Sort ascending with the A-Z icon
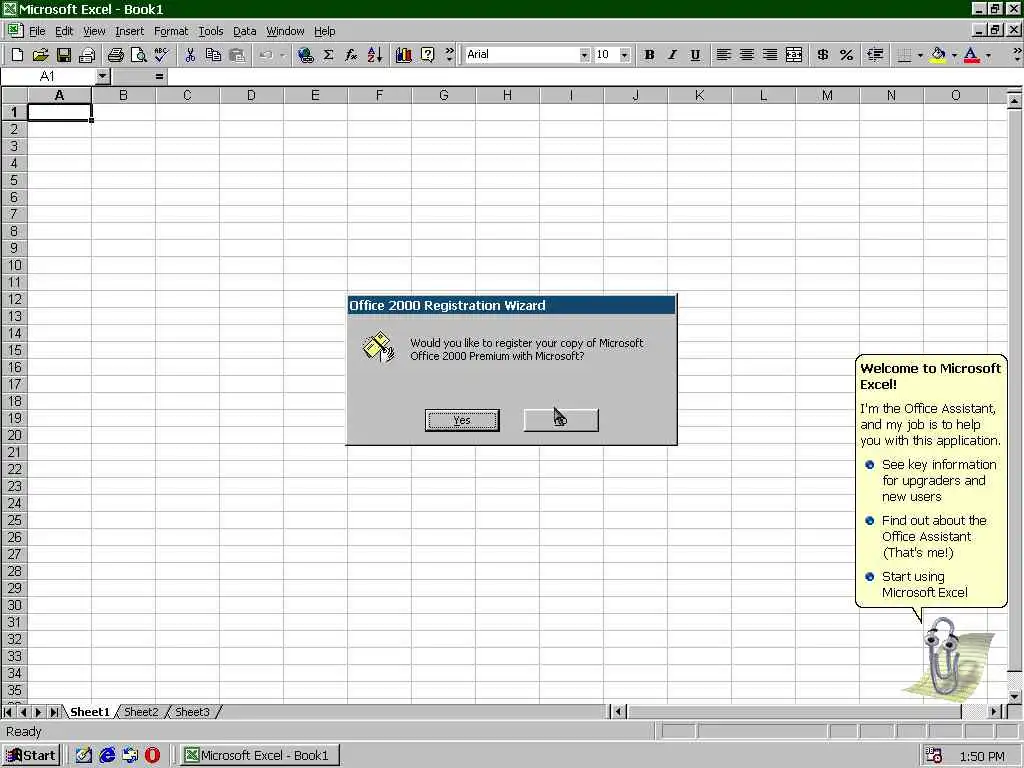The width and height of the screenshot is (1024, 768). coord(375,56)
